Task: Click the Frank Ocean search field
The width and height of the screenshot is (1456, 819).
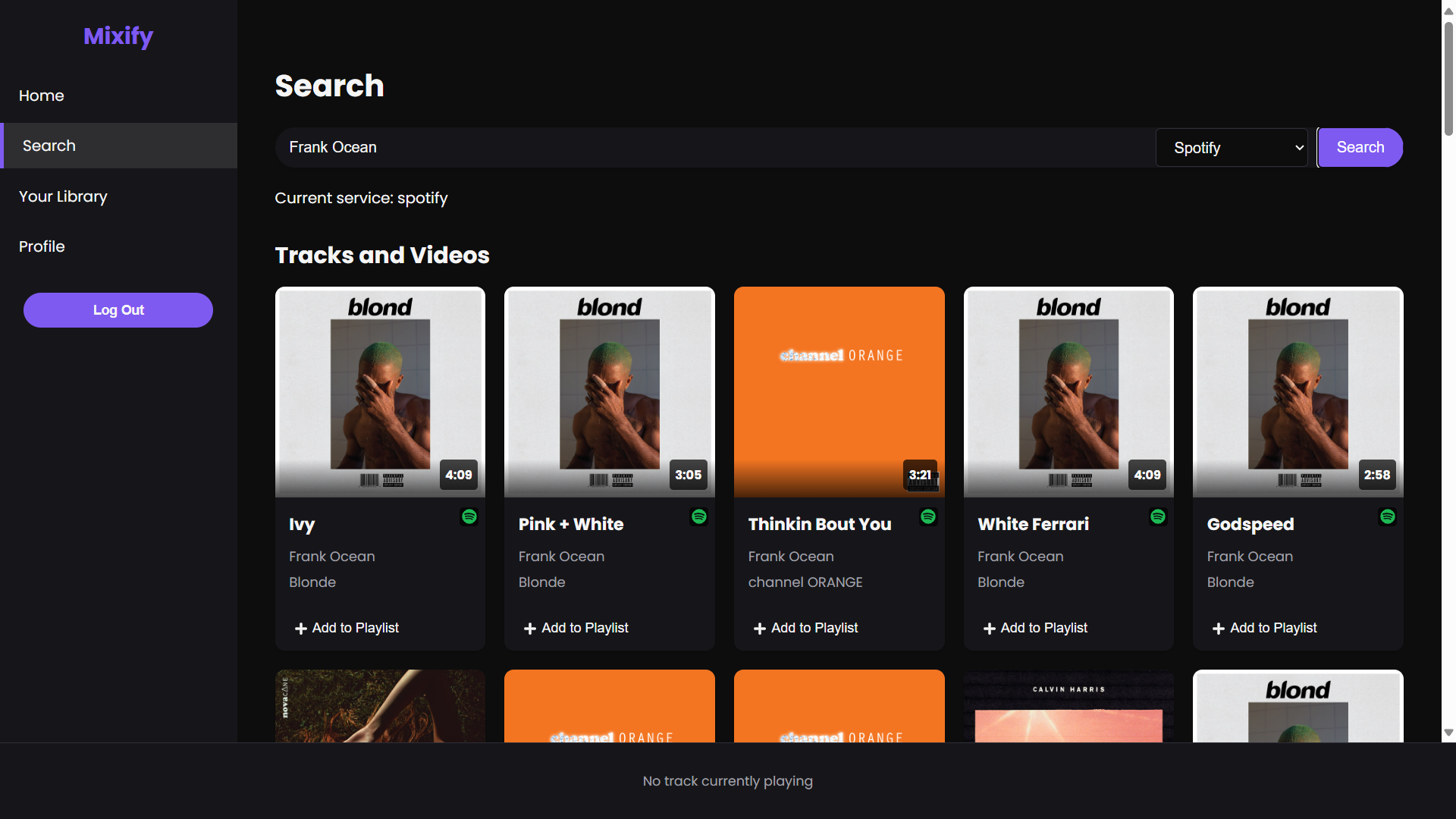Action: click(x=713, y=148)
